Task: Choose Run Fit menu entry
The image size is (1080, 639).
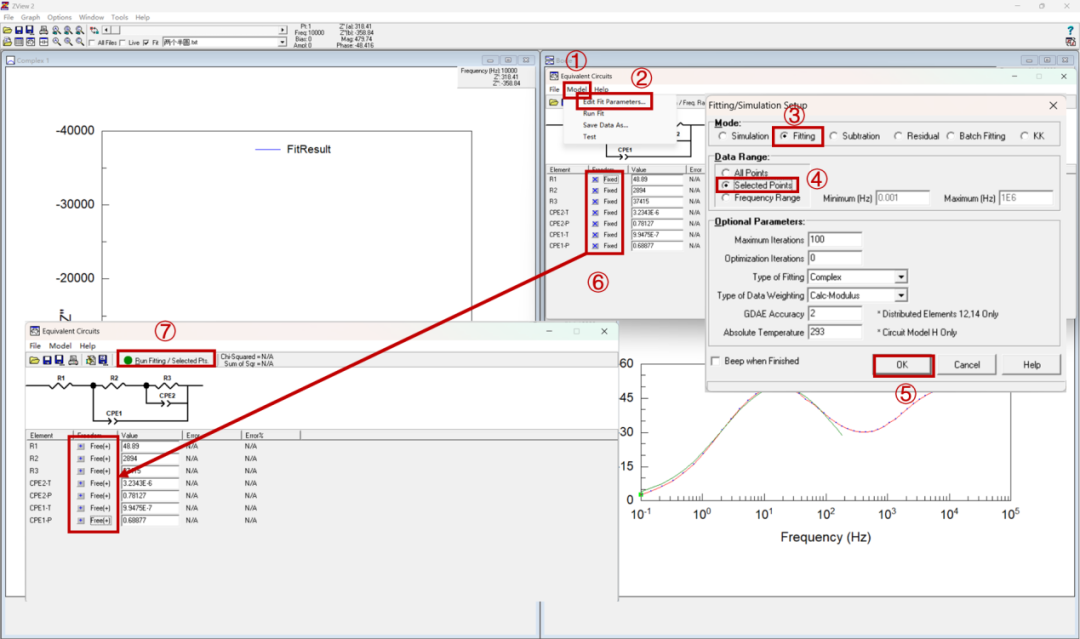Action: pyautogui.click(x=593, y=114)
